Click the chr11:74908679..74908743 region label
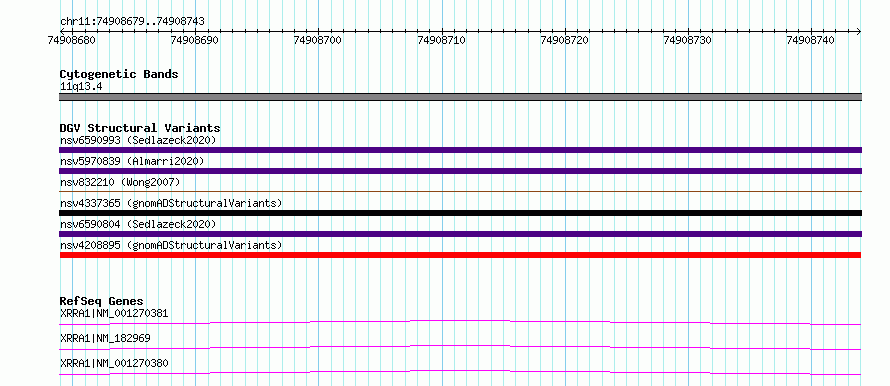Screen dimensions: 890x386 132,22
